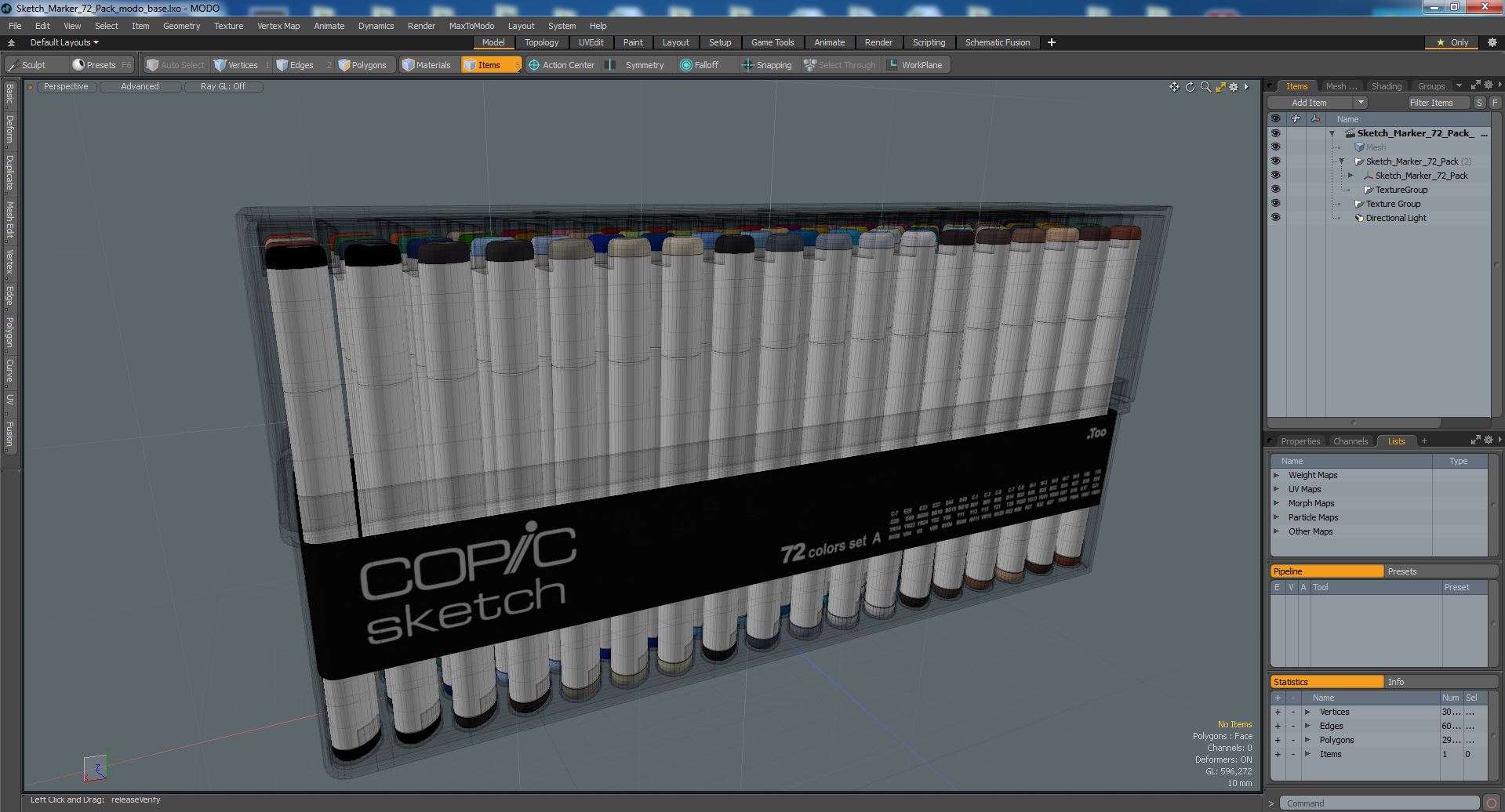This screenshot has width=1505, height=812.
Task: Click the F filter button
Action: click(1495, 103)
